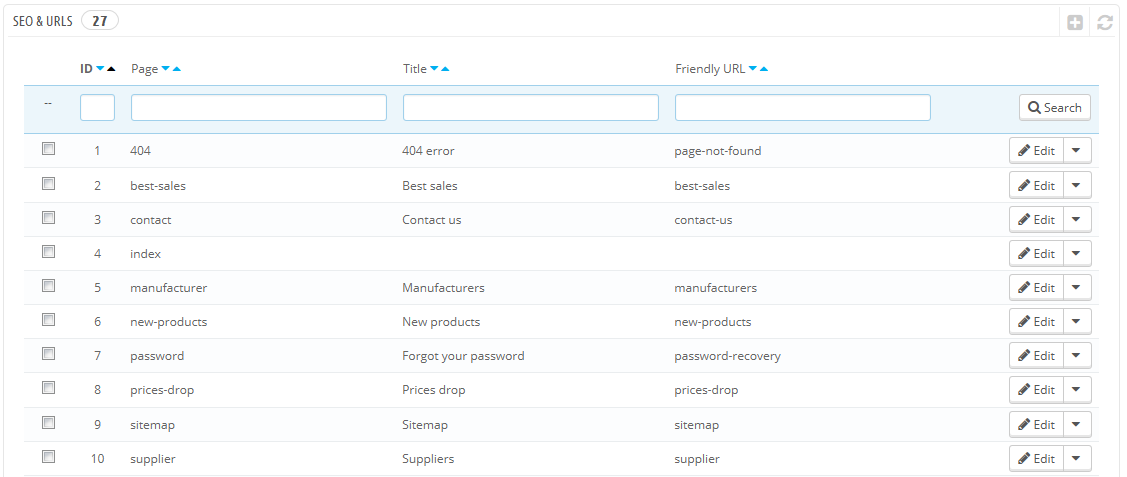1127x477 pixels.
Task: Select the contact row checkbox
Action: point(48,217)
